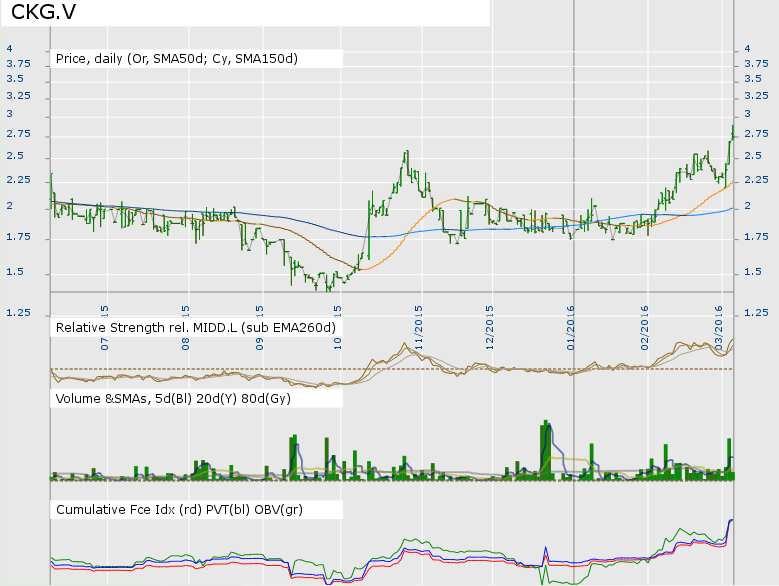Select the tallest volume bar near 01/2016
This screenshot has width=779, height=586.
coord(544,450)
